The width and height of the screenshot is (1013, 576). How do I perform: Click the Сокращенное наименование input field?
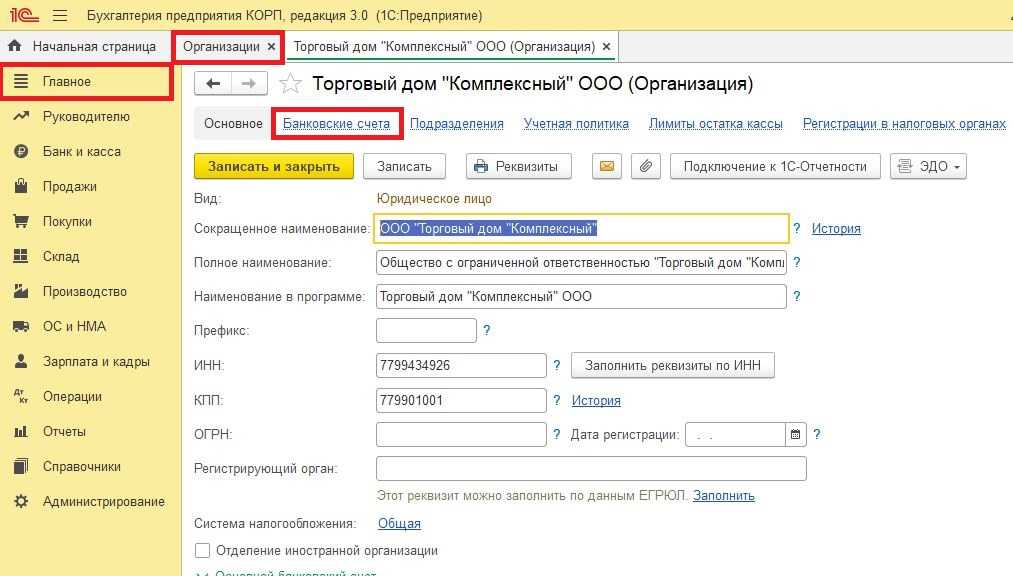pyautogui.click(x=581, y=229)
